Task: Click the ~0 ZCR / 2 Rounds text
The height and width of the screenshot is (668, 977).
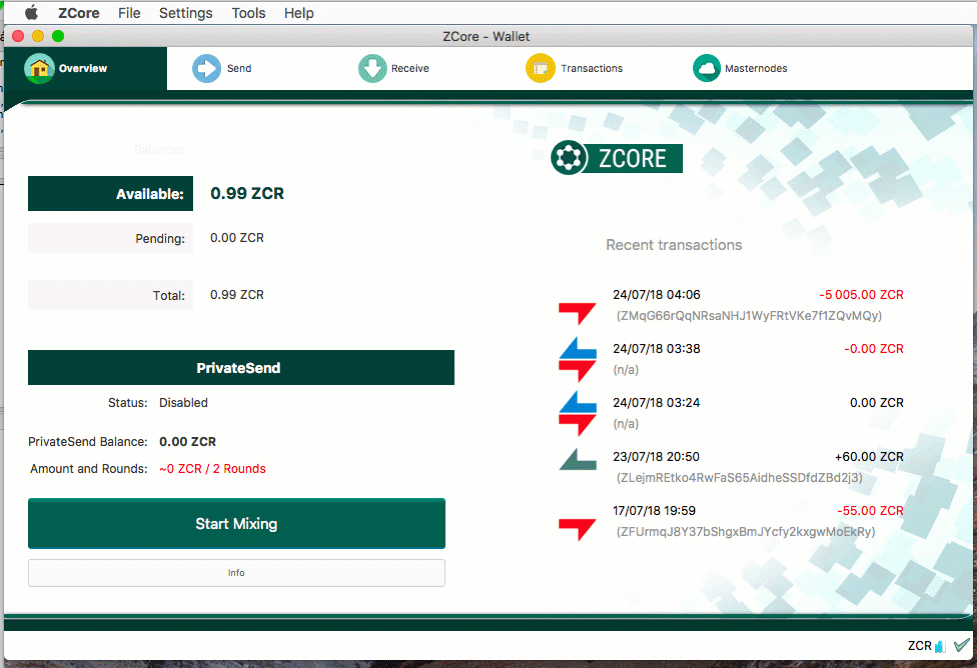Action: [x=212, y=469]
